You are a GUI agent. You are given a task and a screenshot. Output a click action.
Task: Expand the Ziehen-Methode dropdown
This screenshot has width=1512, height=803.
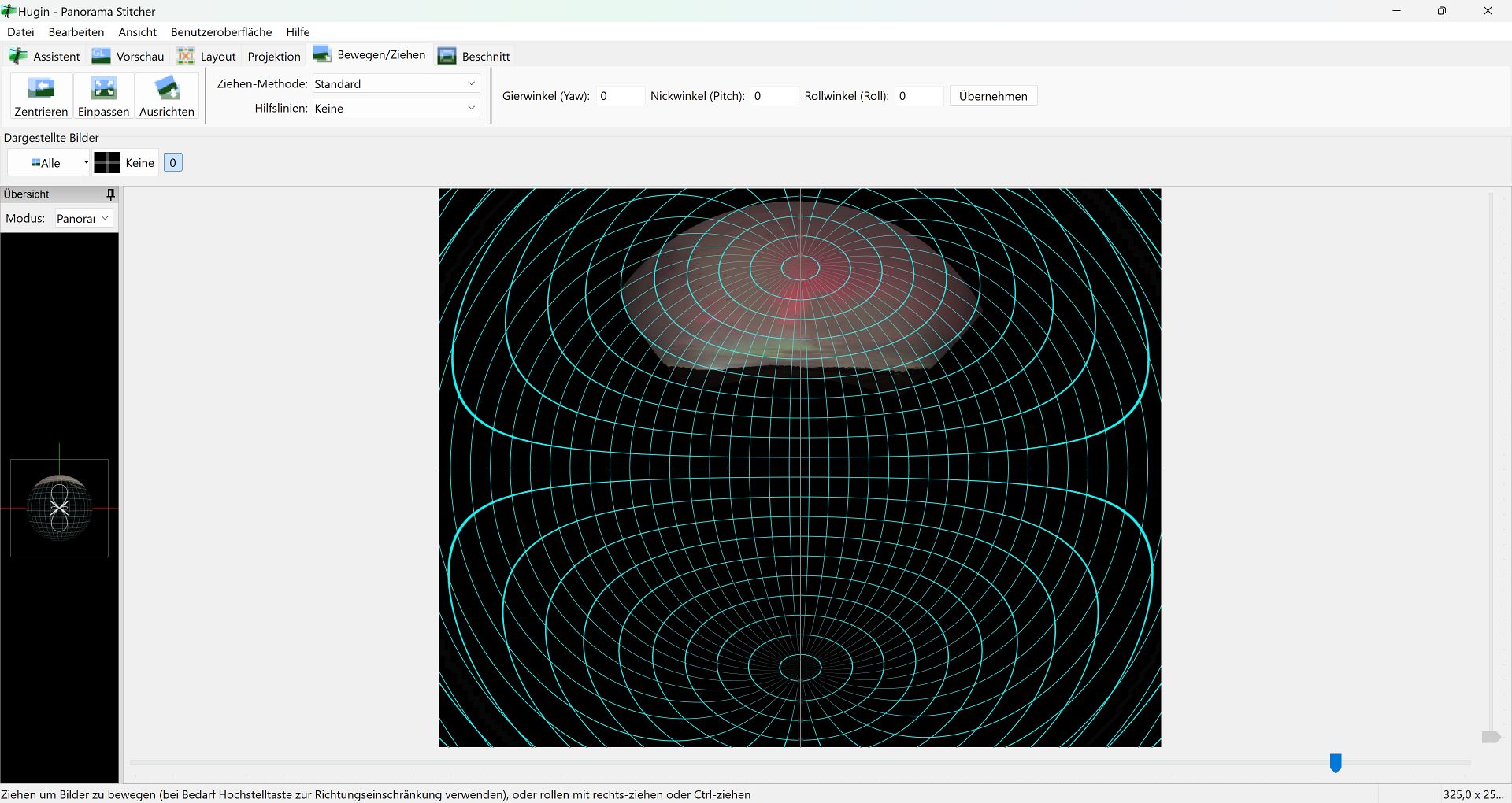[x=395, y=83]
